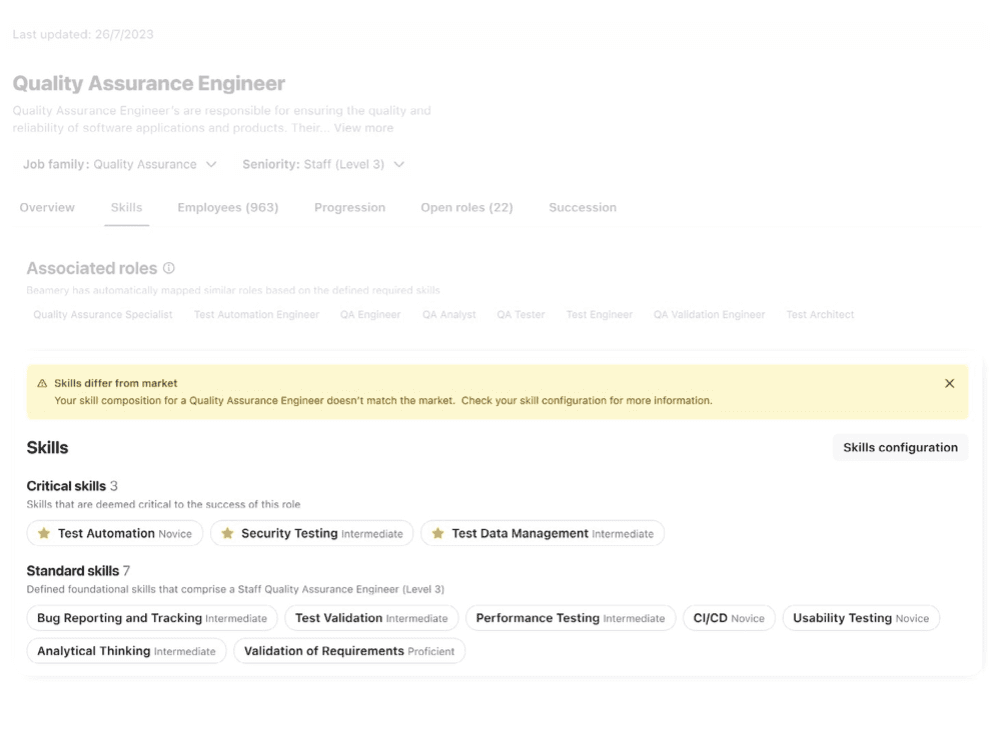The image size is (1008, 742).
Task: Open the Employees (963) tab
Action: (x=228, y=208)
